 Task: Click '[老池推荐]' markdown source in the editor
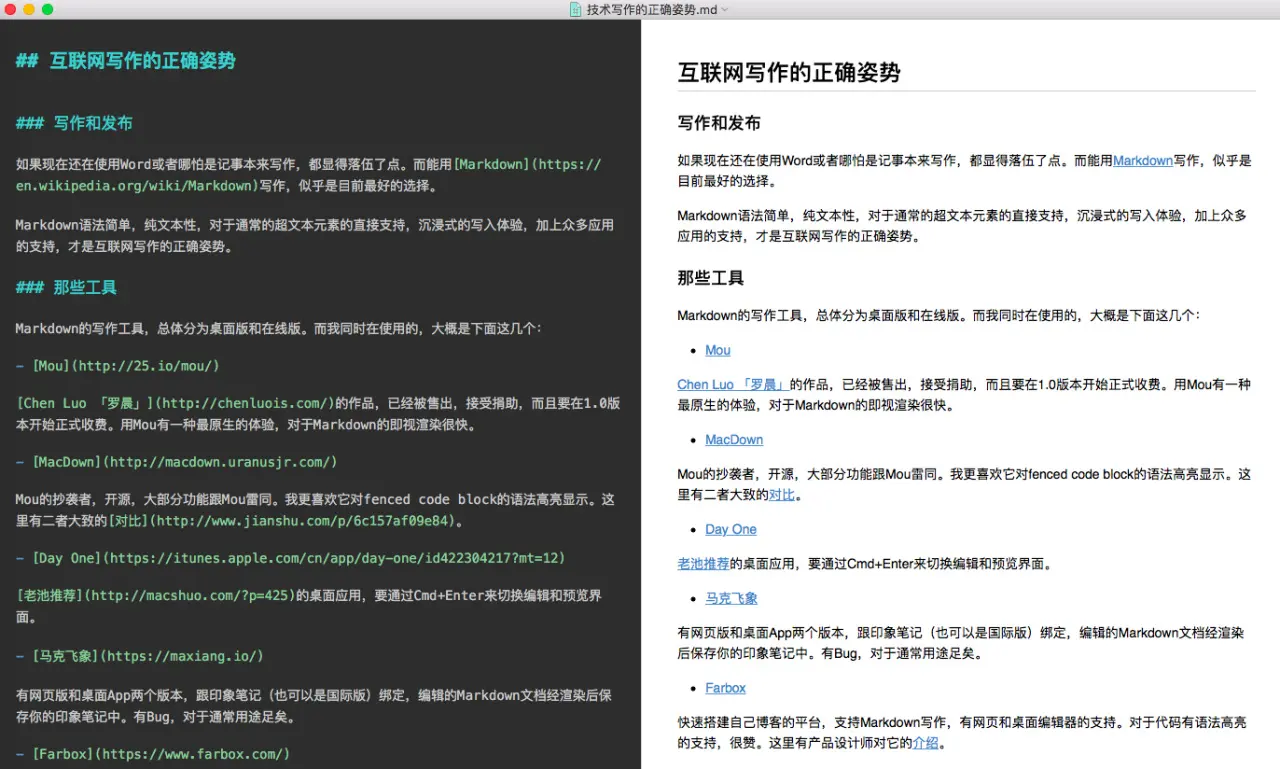point(50,596)
